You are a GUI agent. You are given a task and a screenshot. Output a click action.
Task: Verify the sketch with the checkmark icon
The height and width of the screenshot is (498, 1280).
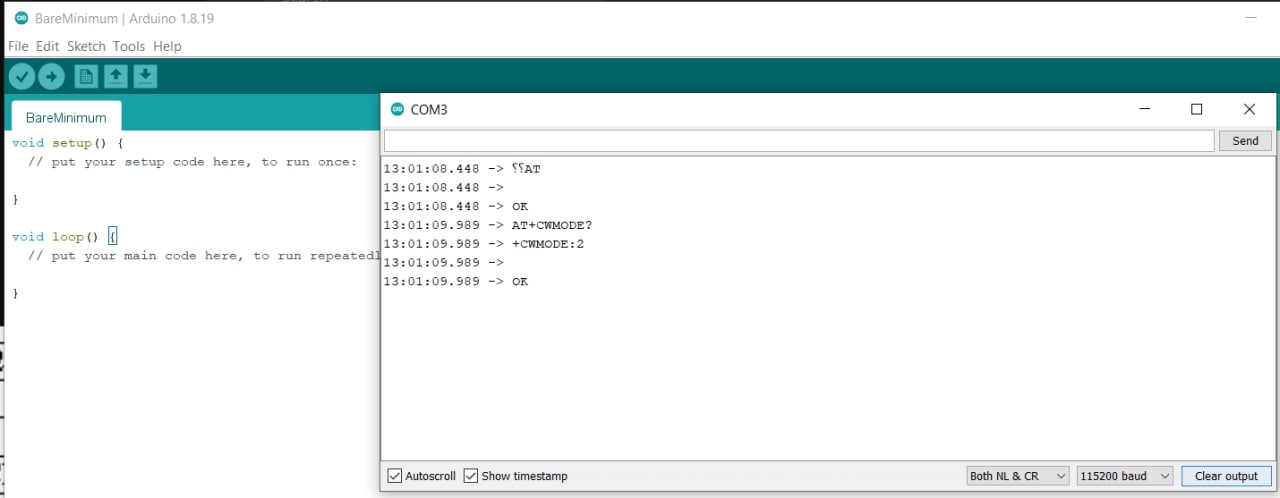22,76
